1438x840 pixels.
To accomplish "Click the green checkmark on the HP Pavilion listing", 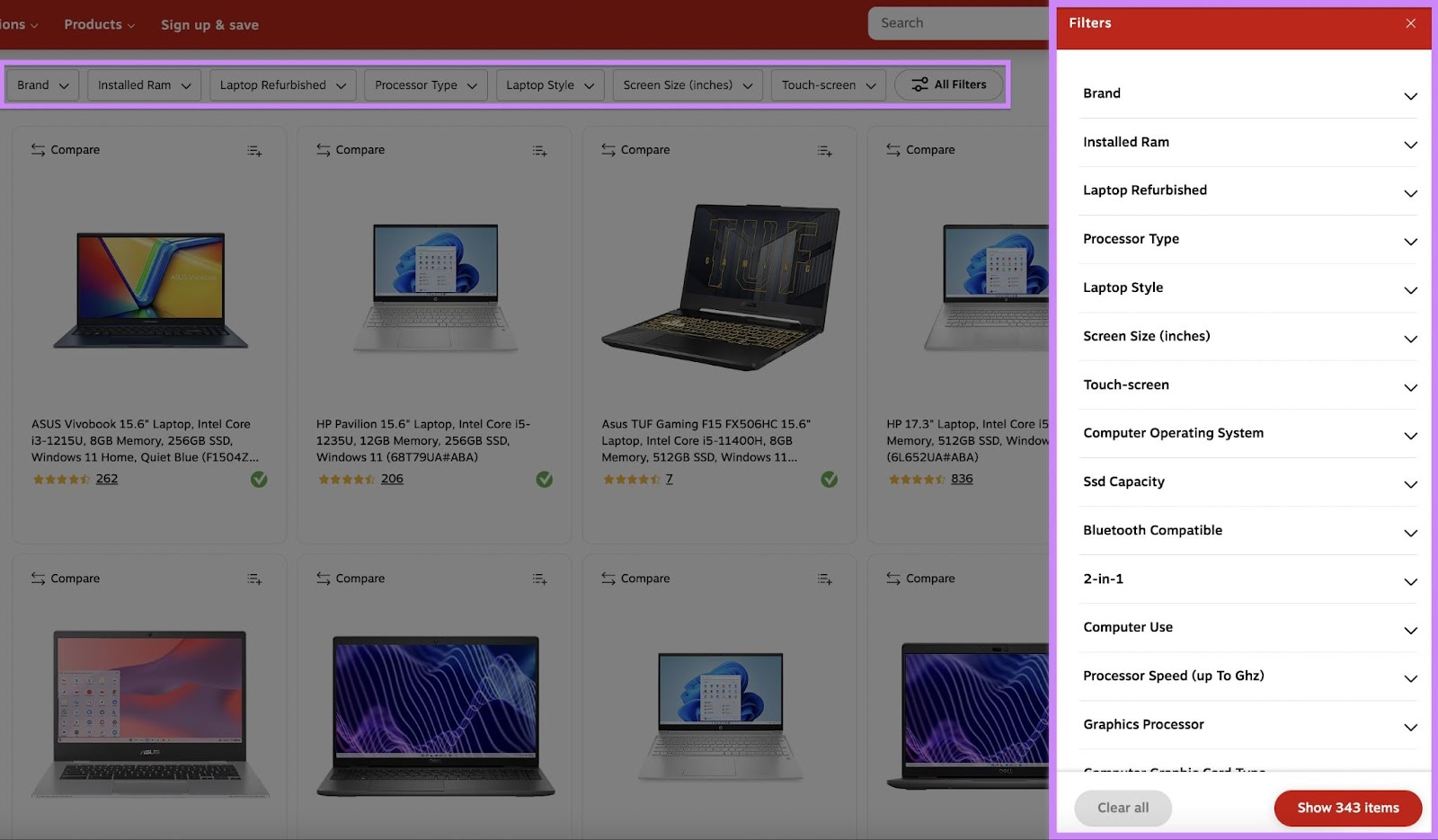I will coord(544,480).
